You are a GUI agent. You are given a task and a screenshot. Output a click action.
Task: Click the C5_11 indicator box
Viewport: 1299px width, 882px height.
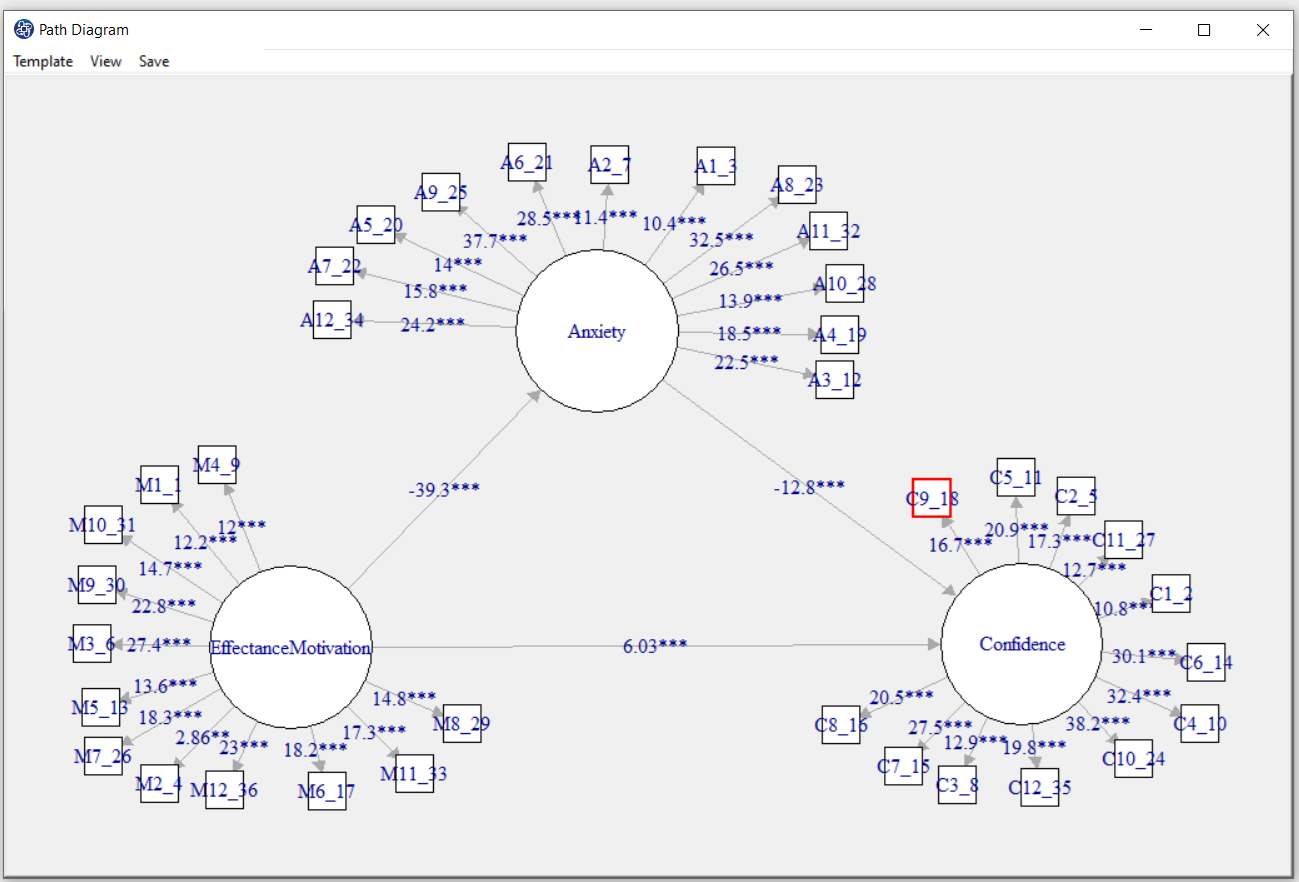1016,477
